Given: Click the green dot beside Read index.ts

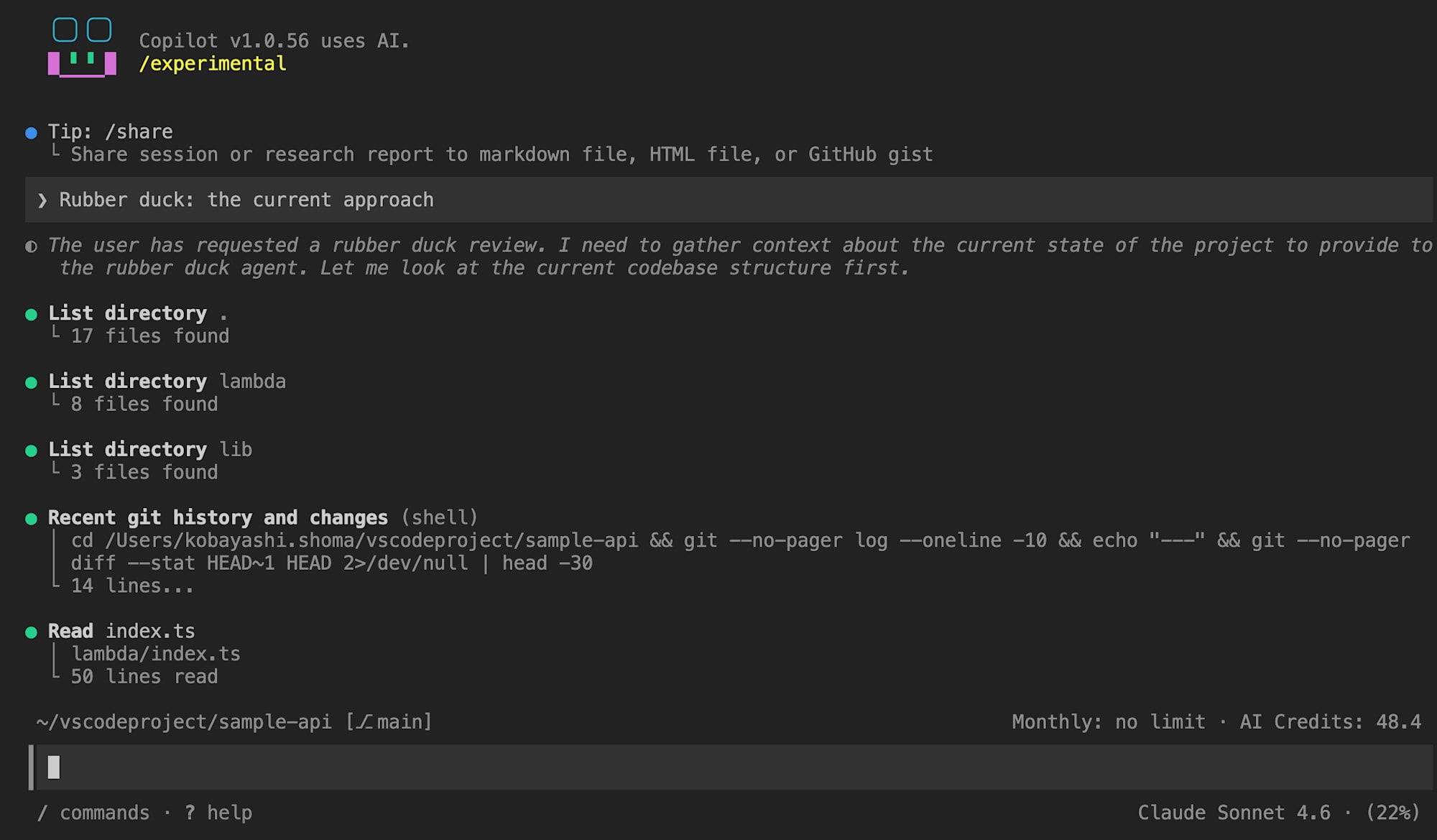Looking at the screenshot, I should pyautogui.click(x=31, y=632).
